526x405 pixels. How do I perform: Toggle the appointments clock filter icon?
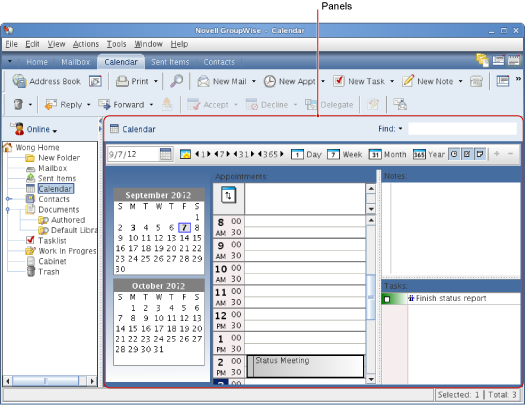[454, 154]
